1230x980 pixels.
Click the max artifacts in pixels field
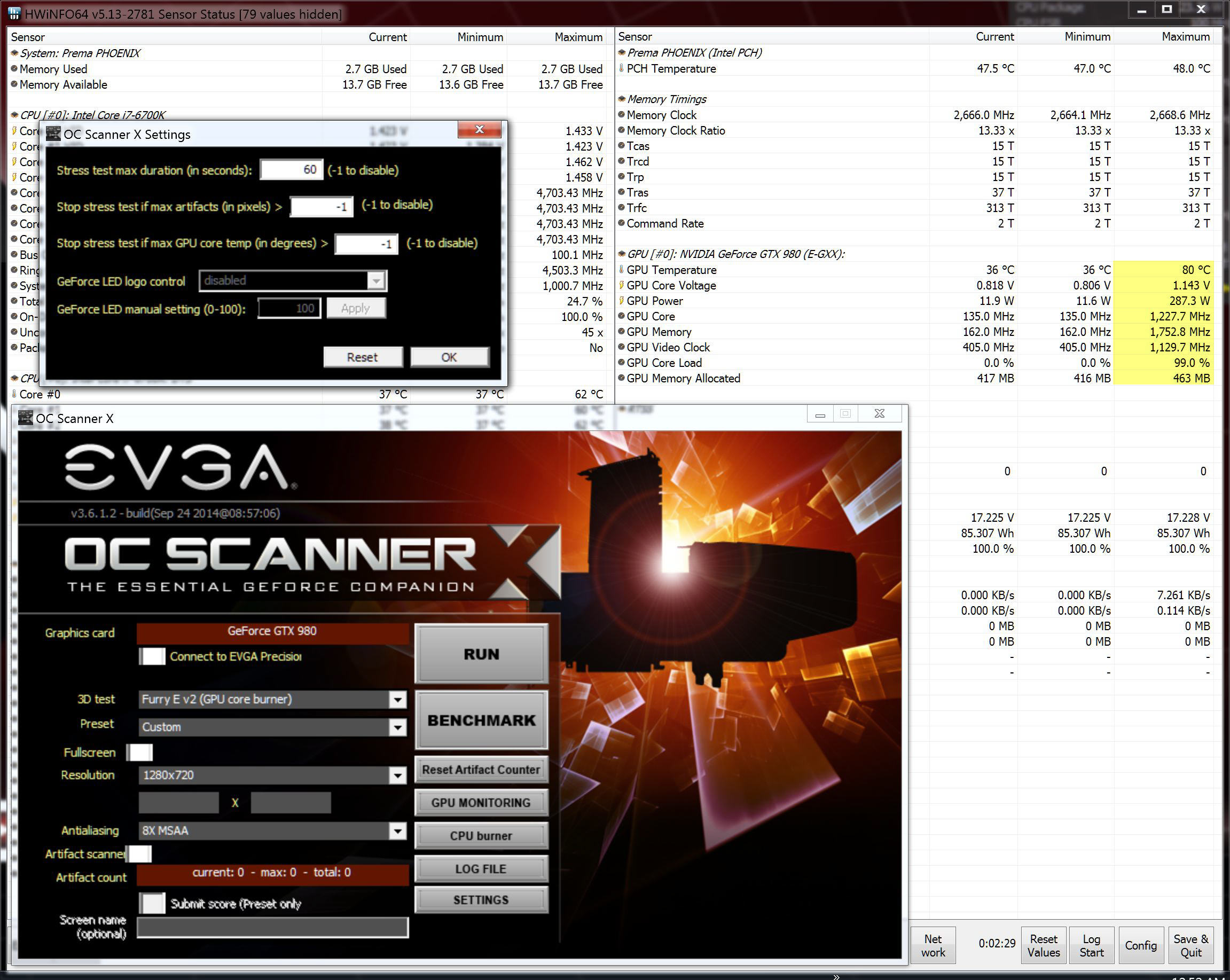(x=322, y=207)
